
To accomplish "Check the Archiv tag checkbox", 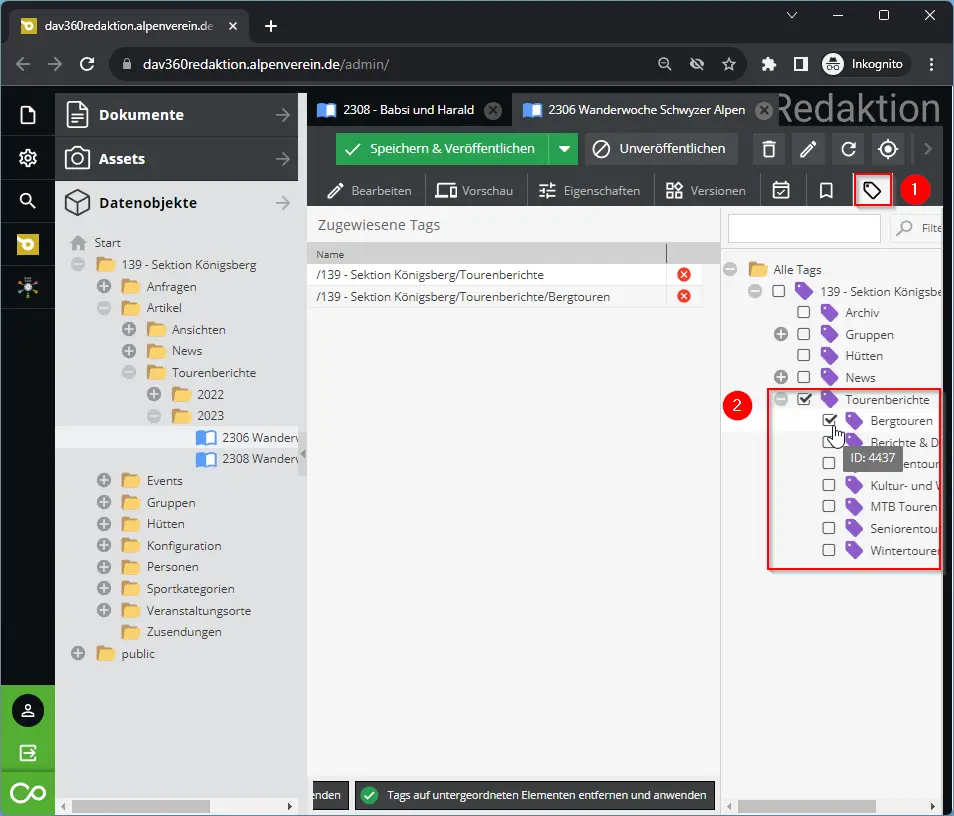I will click(x=804, y=313).
